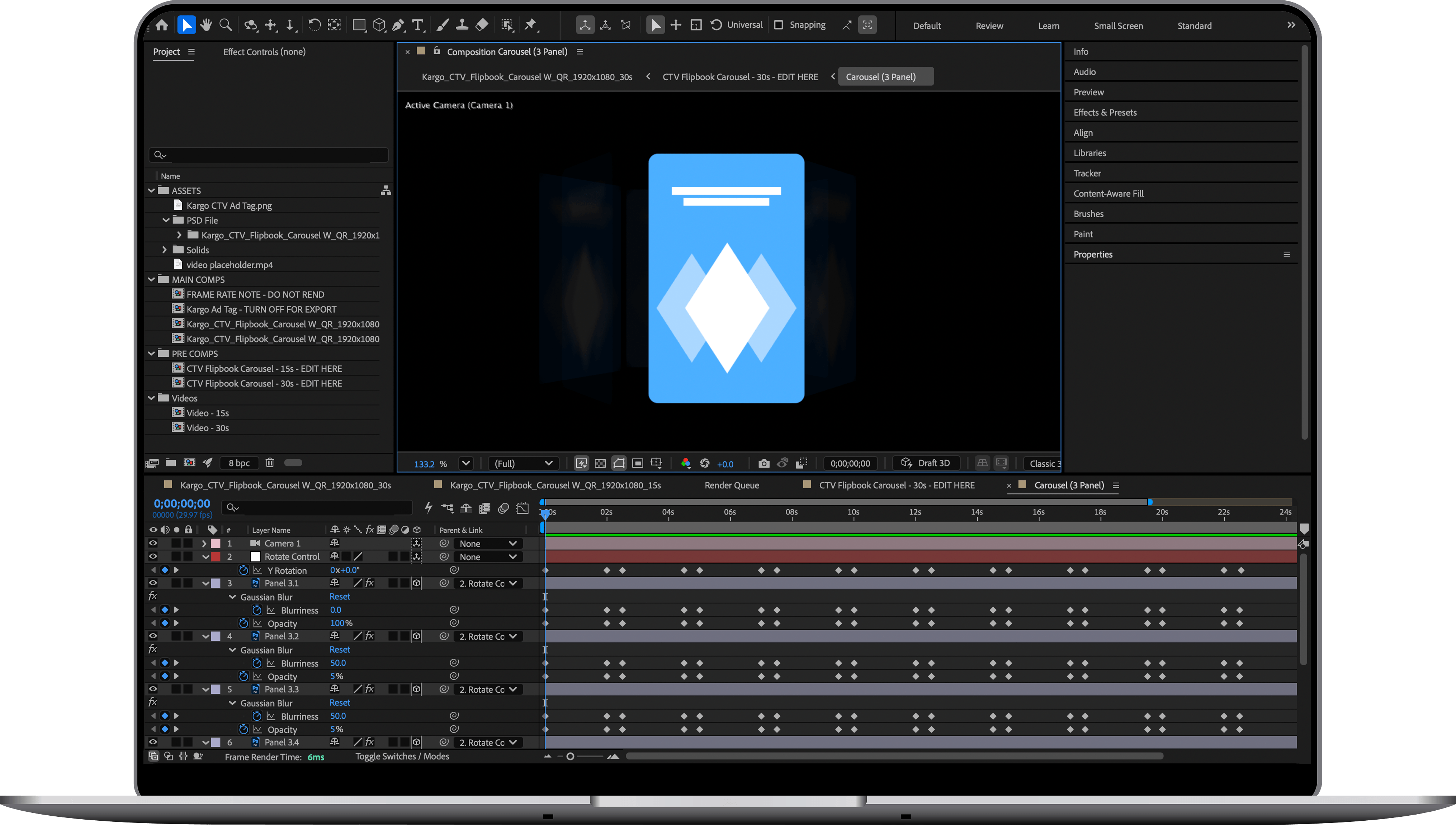Screen dimensions: 1456x825
Task: Toggle the transparency grid icon
Action: pyautogui.click(x=600, y=464)
